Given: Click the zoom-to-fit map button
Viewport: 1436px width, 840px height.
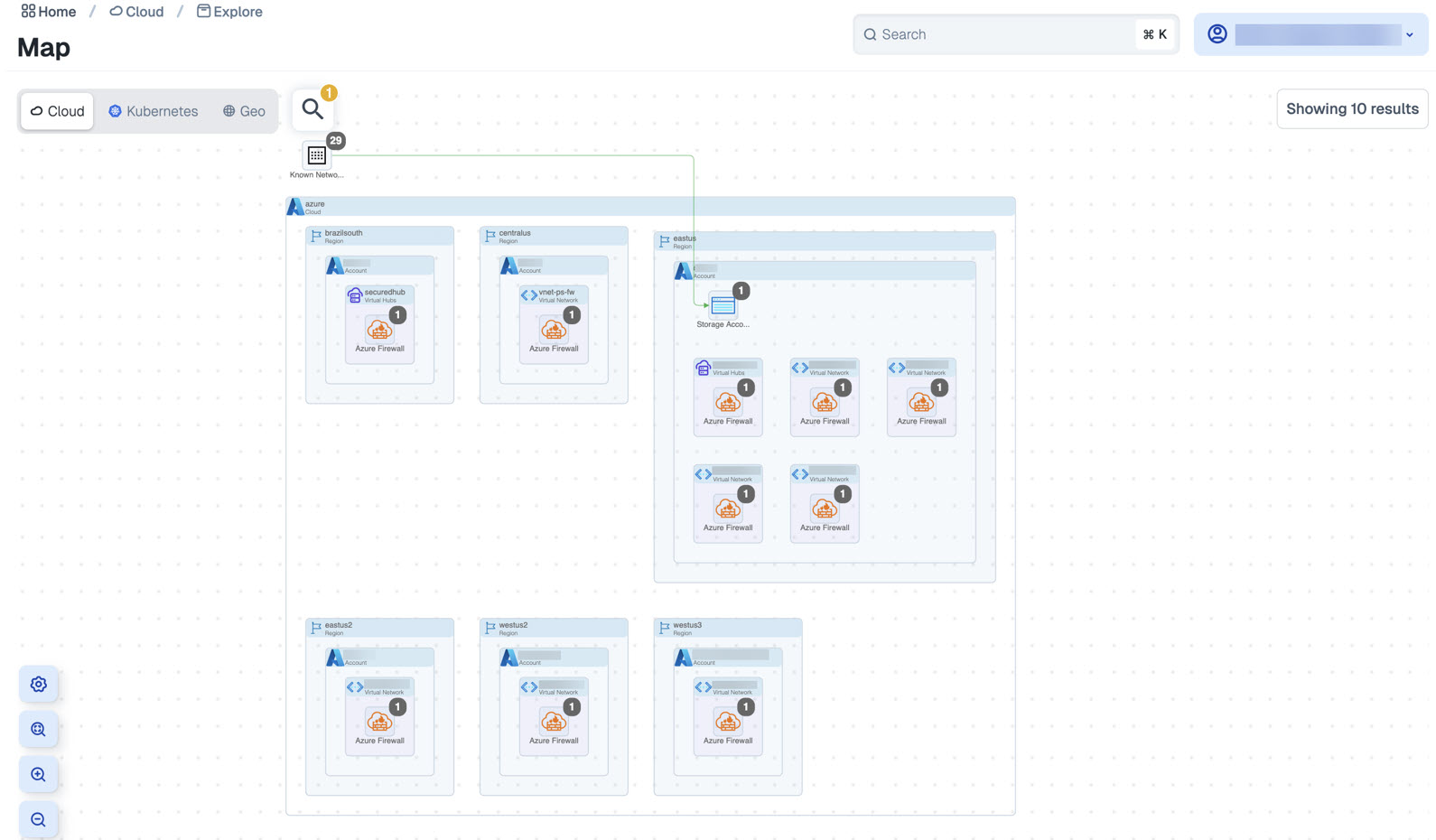Looking at the screenshot, I should [x=38, y=729].
